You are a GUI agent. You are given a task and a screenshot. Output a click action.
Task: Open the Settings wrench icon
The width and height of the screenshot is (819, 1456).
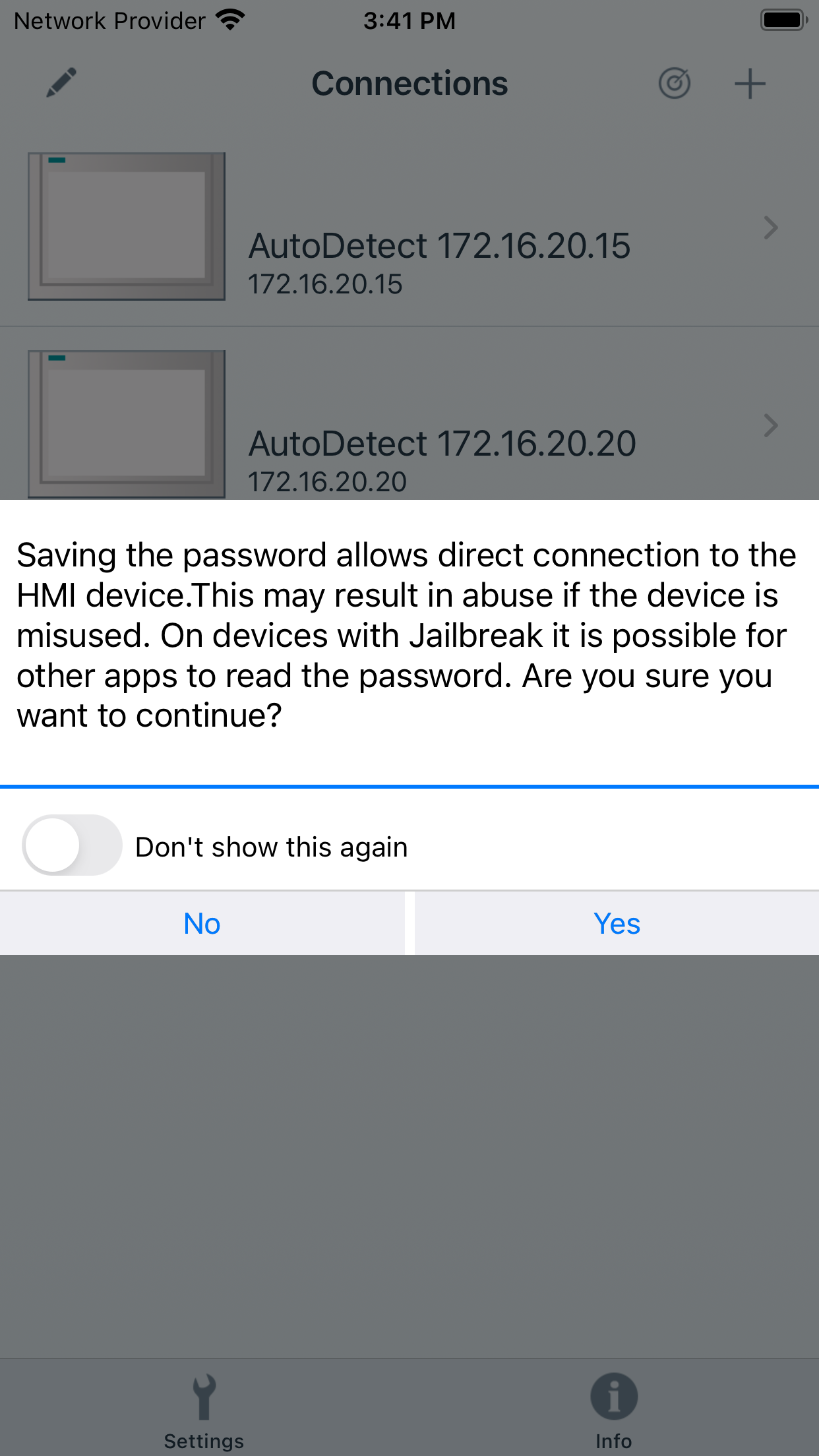[x=204, y=1397]
